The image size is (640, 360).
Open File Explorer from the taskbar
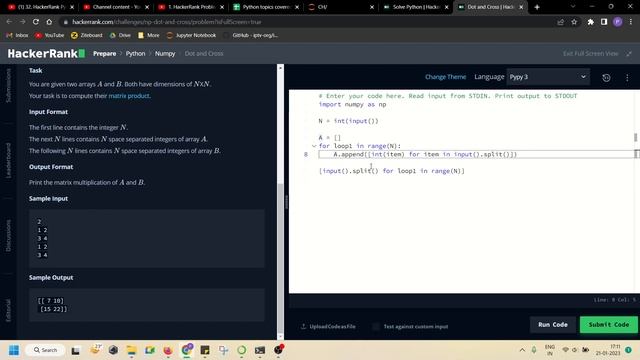131,350
